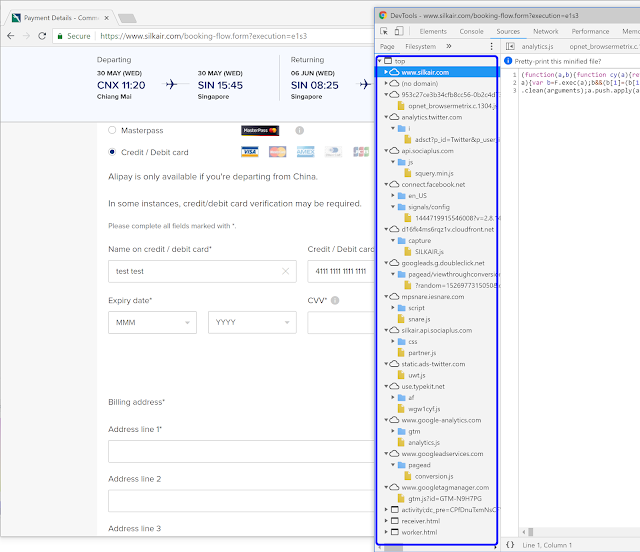The image size is (640, 552).
Task: Open the squery.min.js file
Action: 434,174
